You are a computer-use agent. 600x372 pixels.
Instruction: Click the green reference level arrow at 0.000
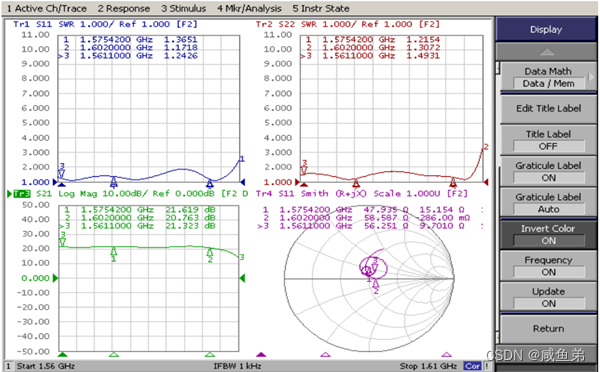click(x=55, y=278)
